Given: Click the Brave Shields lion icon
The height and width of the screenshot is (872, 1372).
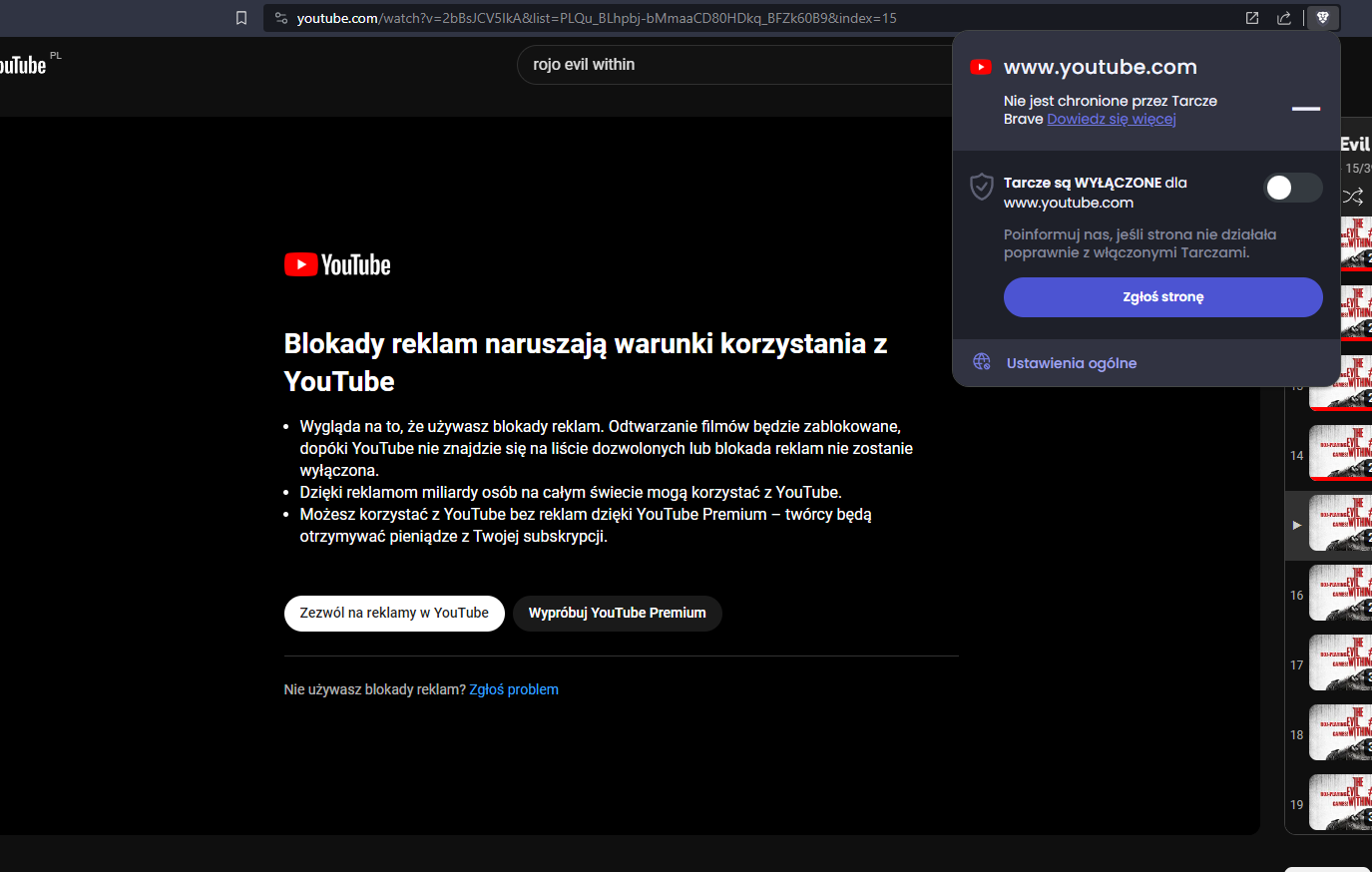Looking at the screenshot, I should tap(1323, 18).
